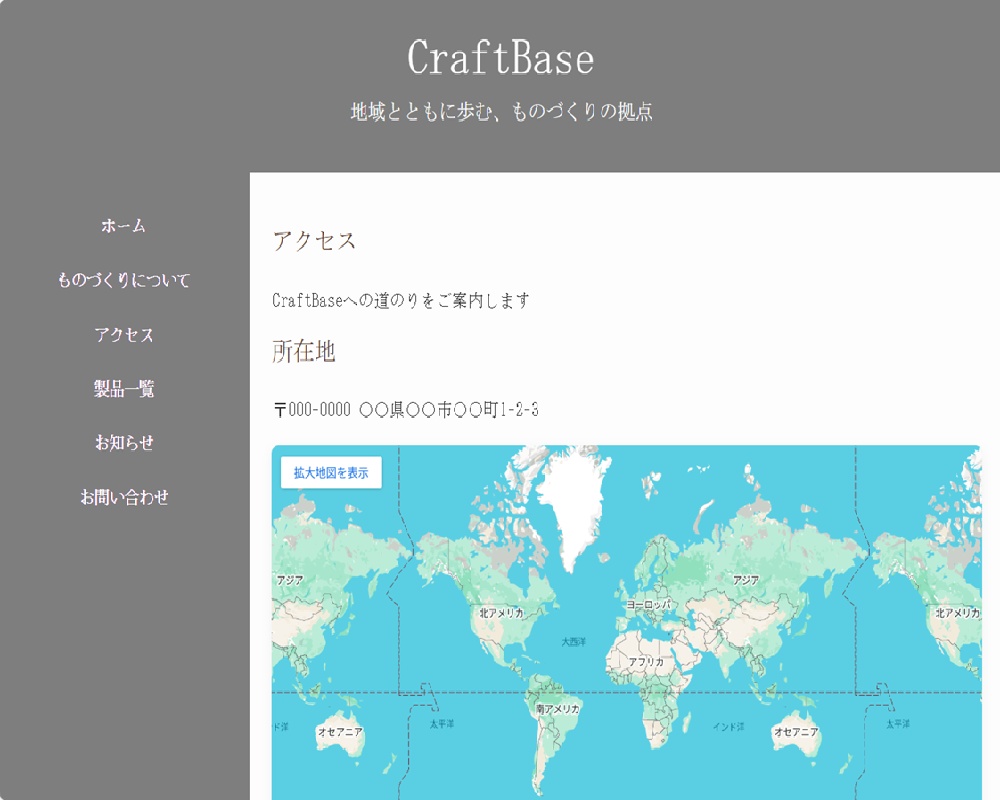Click the 拡大地図を表示 map button

click(330, 473)
